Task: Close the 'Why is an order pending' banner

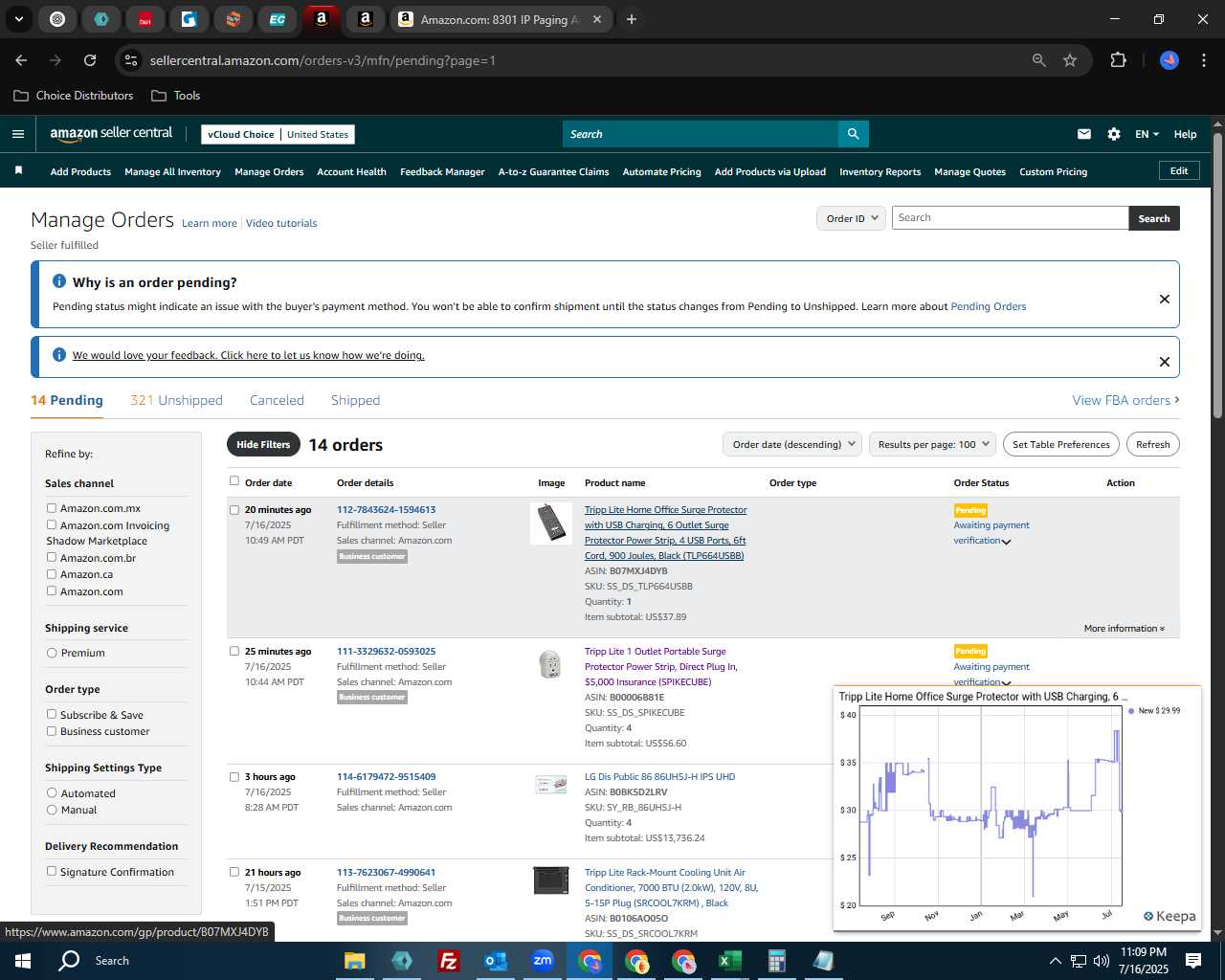Action: click(1165, 299)
